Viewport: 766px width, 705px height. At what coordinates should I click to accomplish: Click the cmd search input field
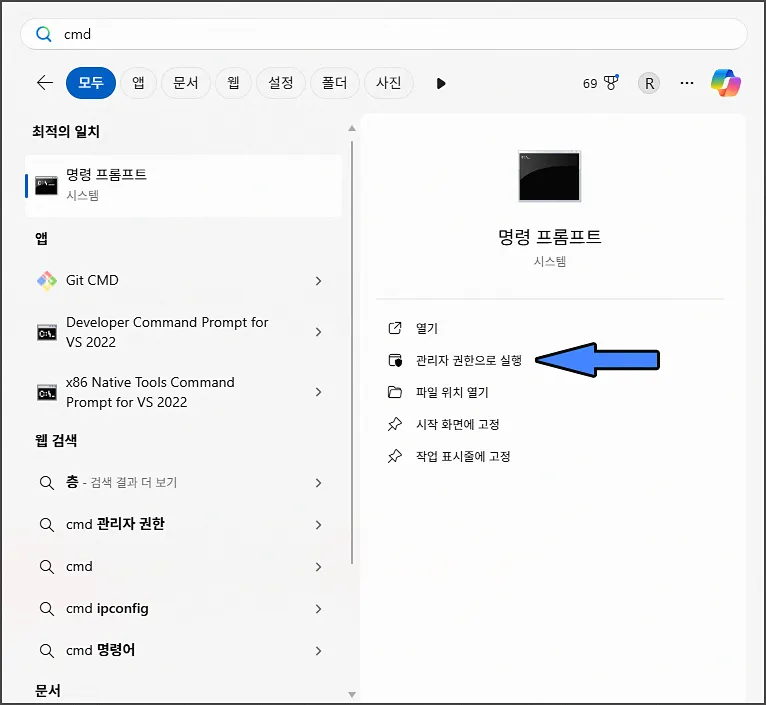click(x=384, y=34)
